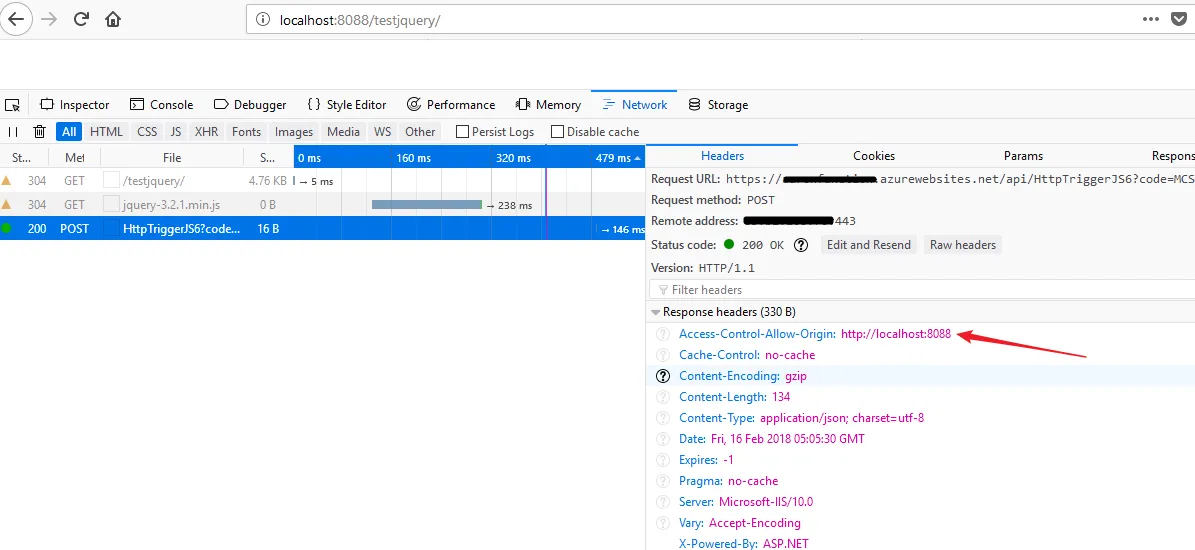The width and height of the screenshot is (1195, 550).
Task: Open help for Server header
Action: tap(664, 502)
